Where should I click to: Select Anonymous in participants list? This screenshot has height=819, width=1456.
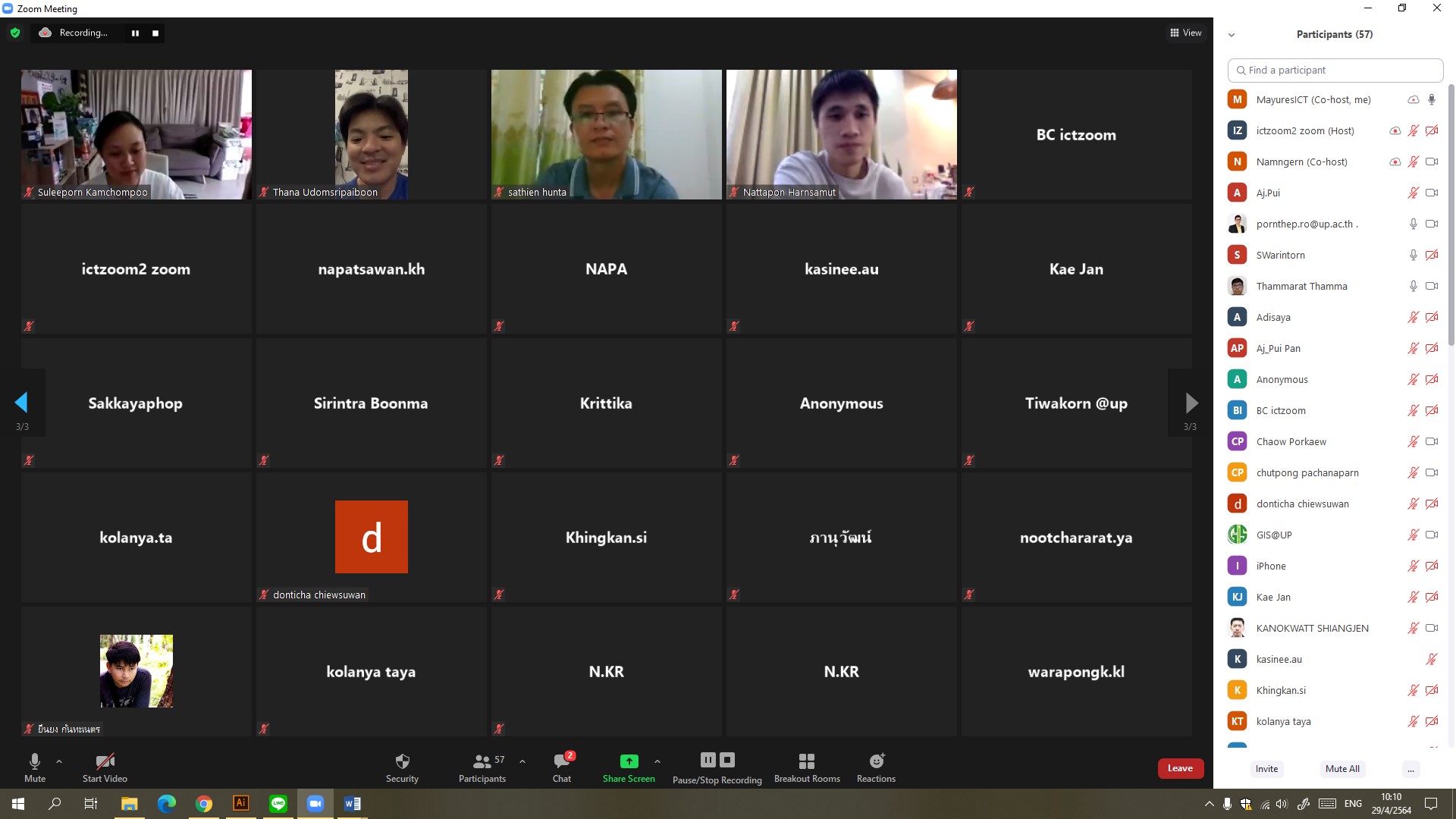click(x=1333, y=379)
